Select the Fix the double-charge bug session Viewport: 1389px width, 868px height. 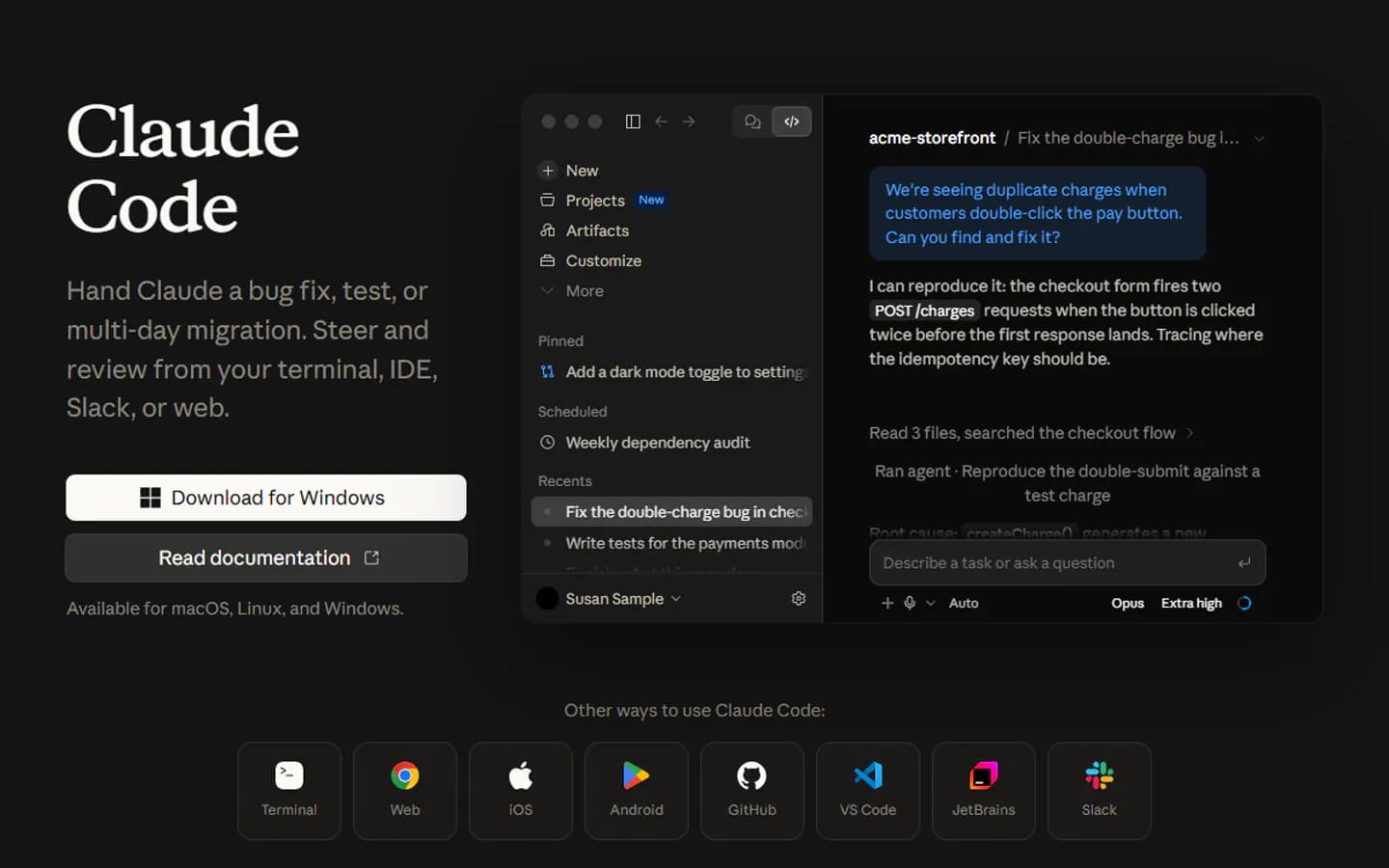(671, 512)
